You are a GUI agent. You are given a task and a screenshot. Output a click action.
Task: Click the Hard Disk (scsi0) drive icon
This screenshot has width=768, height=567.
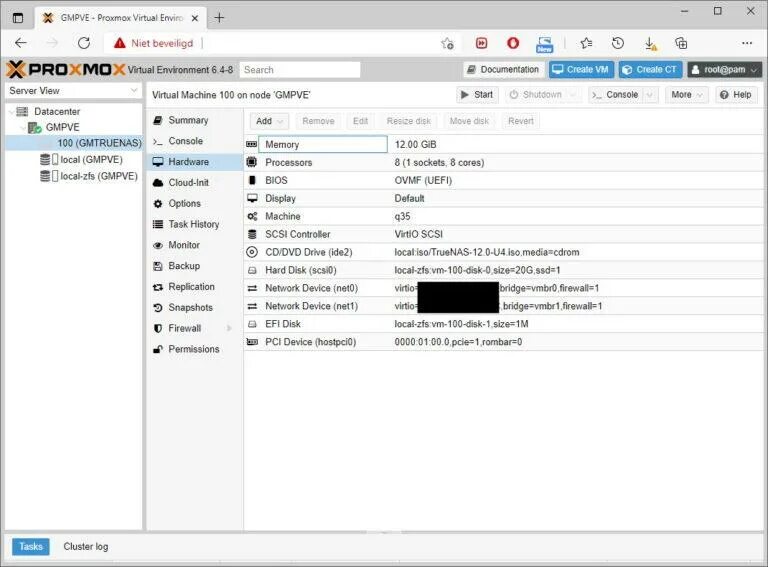pos(252,270)
